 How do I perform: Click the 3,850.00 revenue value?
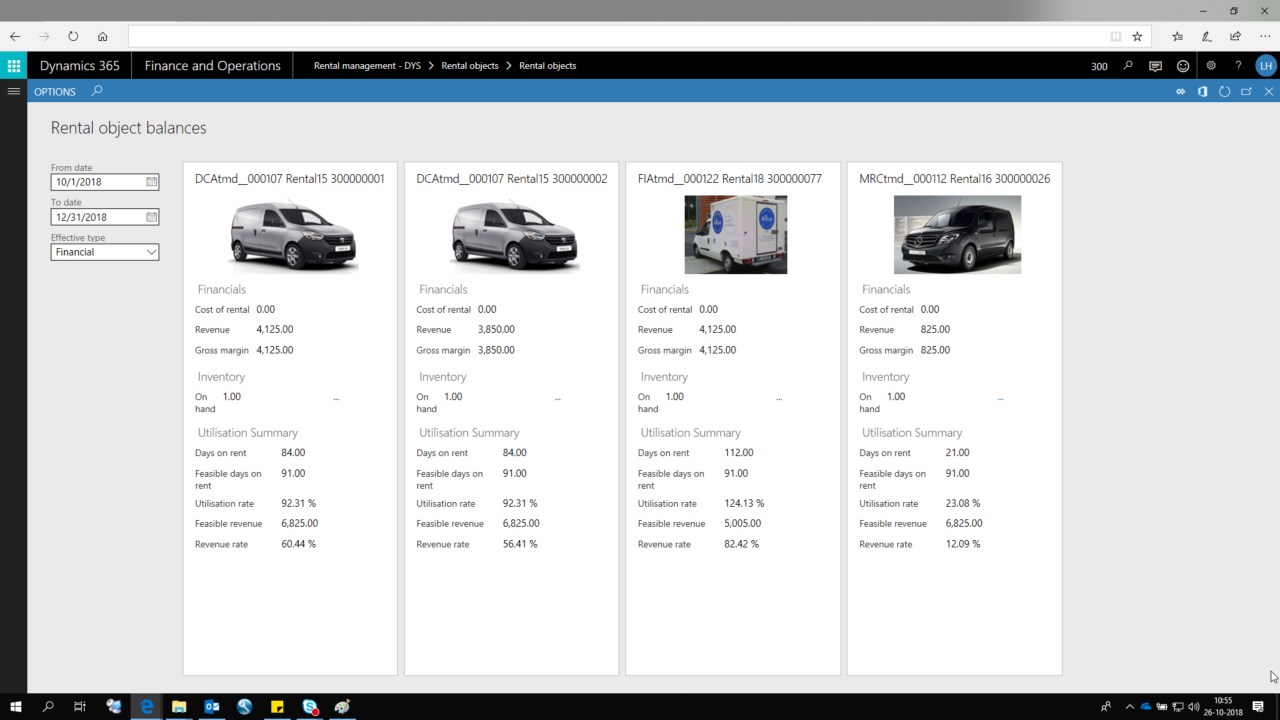tap(496, 329)
